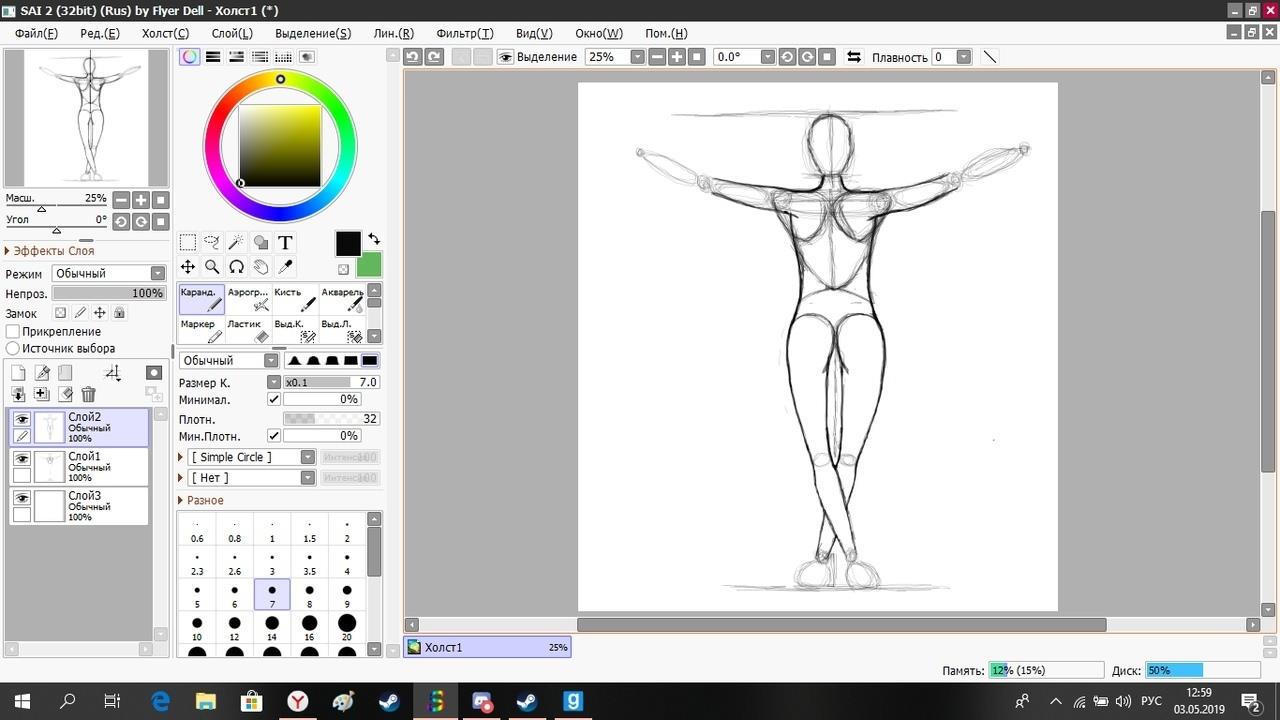The width and height of the screenshot is (1280, 720).
Task: Choose brush size 14 preset
Action: pos(272,628)
